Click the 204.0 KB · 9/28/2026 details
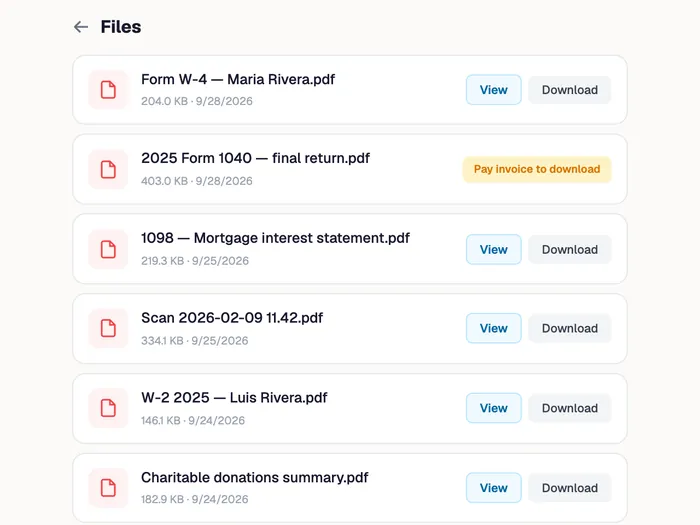Screen dimensions: 700x525 click(x=197, y=101)
